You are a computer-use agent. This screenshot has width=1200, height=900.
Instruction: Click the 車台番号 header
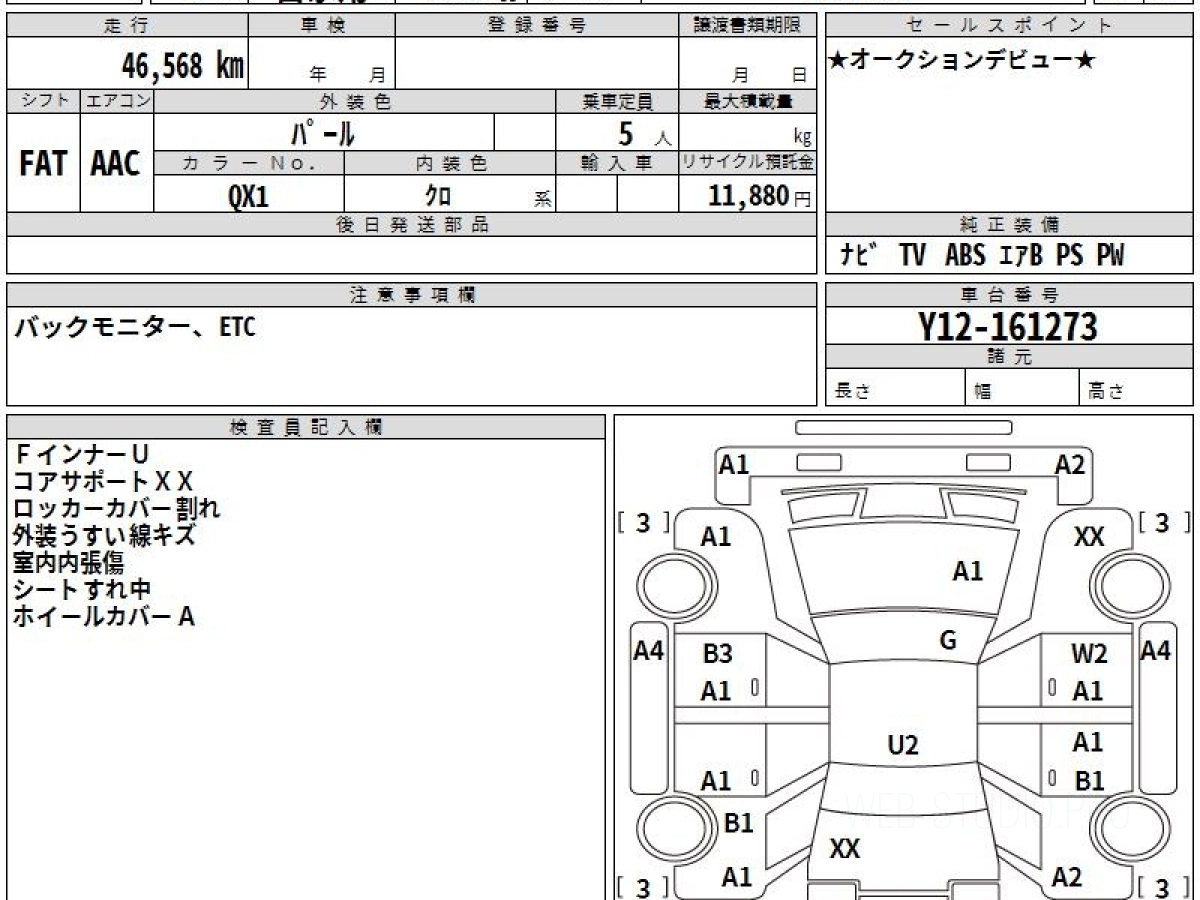click(1009, 295)
